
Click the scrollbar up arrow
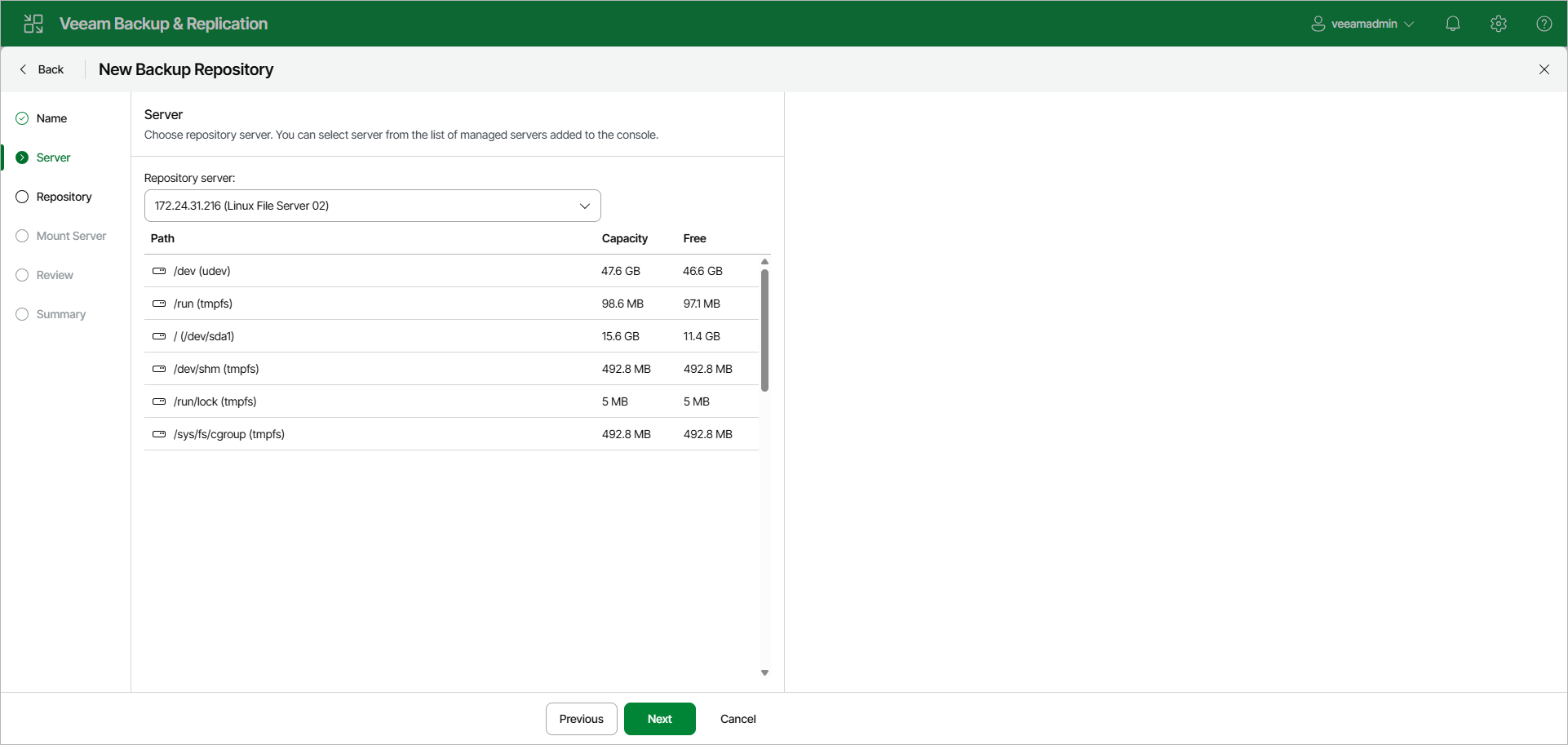(x=764, y=262)
